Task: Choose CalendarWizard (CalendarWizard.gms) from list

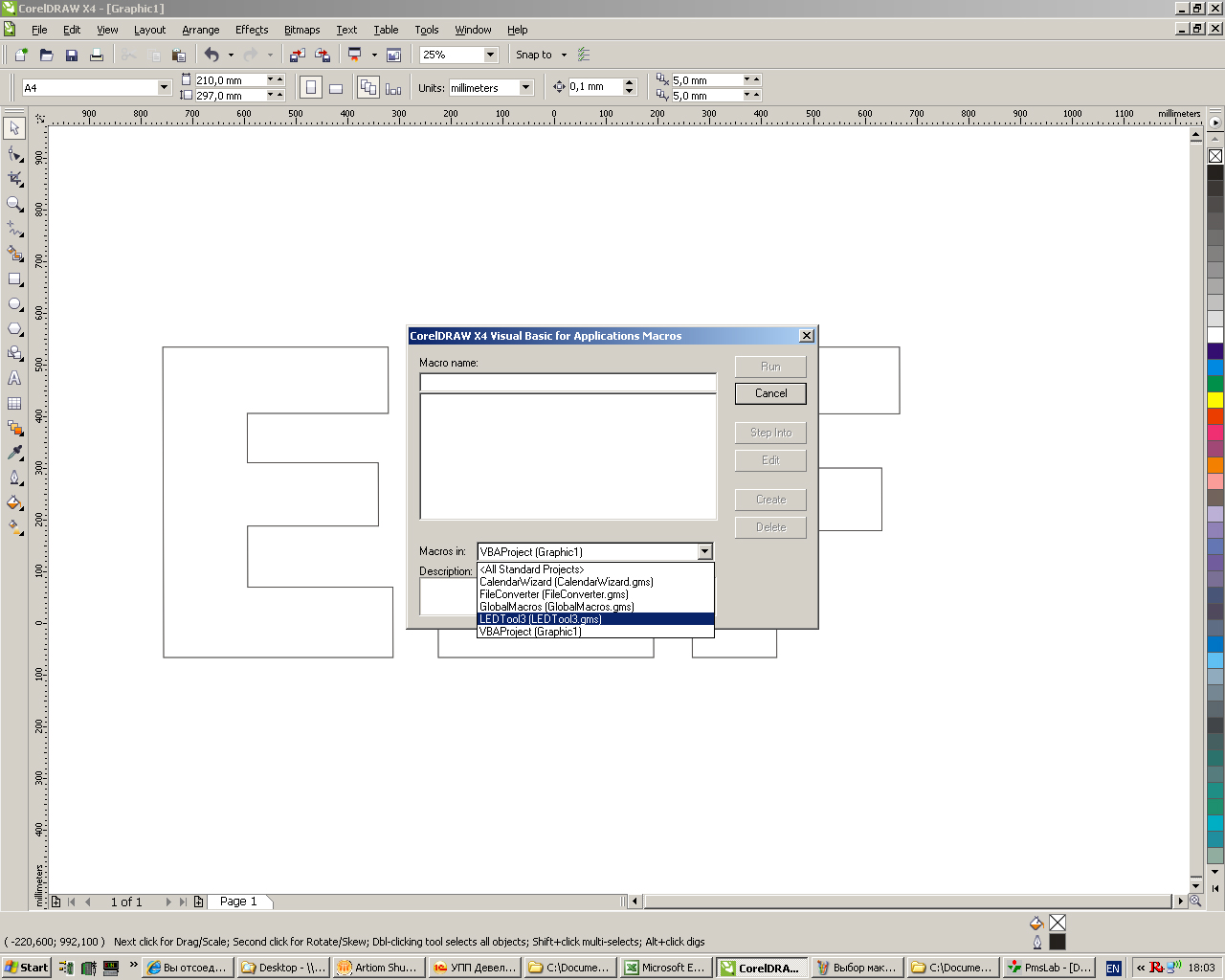Action: click(x=595, y=582)
